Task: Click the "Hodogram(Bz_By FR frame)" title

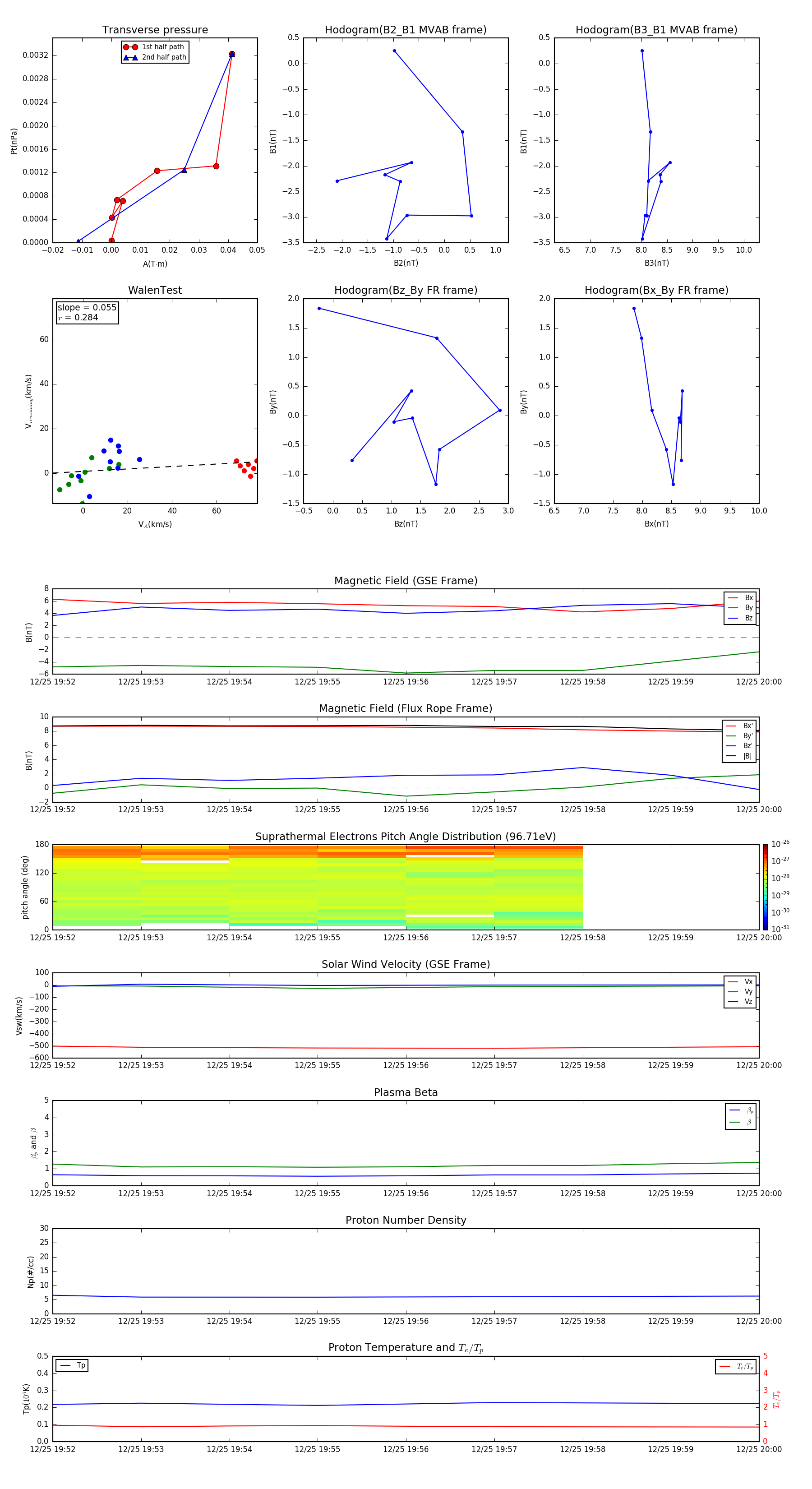Action: (406, 290)
